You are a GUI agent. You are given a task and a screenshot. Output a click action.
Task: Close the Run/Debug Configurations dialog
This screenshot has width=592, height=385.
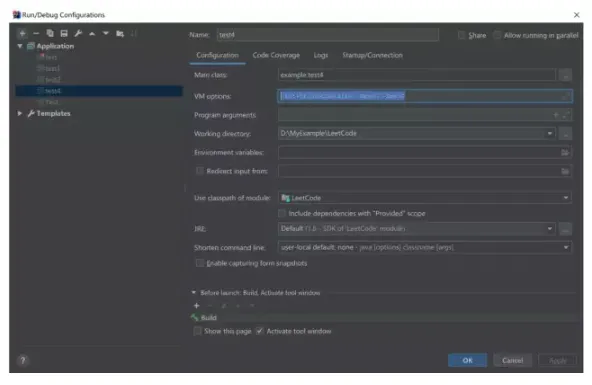[576, 15]
